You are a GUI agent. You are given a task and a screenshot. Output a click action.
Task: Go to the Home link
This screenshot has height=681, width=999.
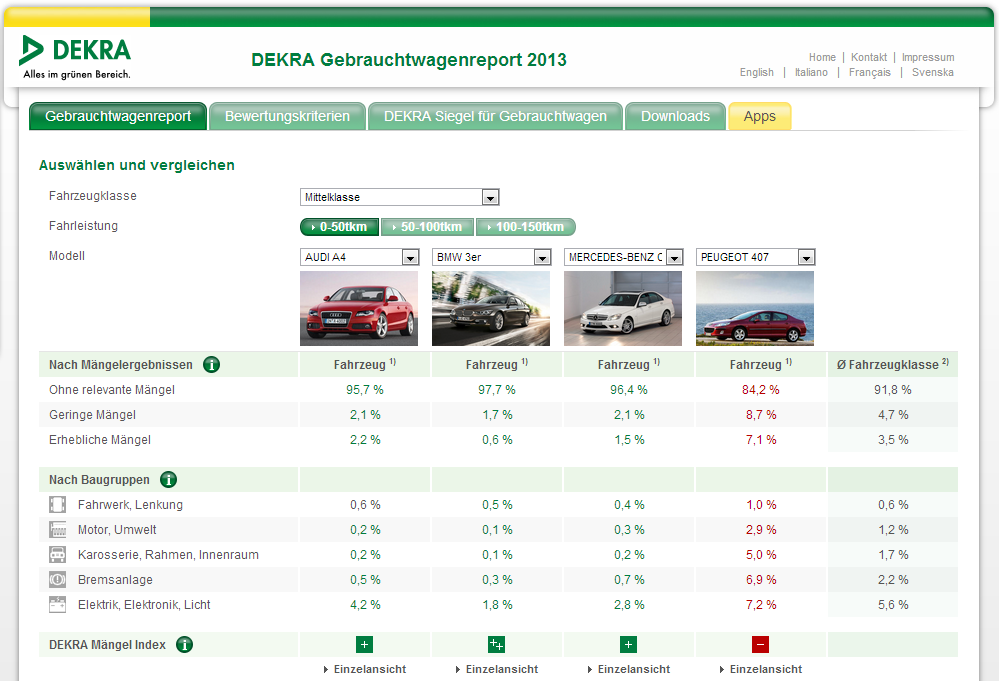[x=822, y=57]
